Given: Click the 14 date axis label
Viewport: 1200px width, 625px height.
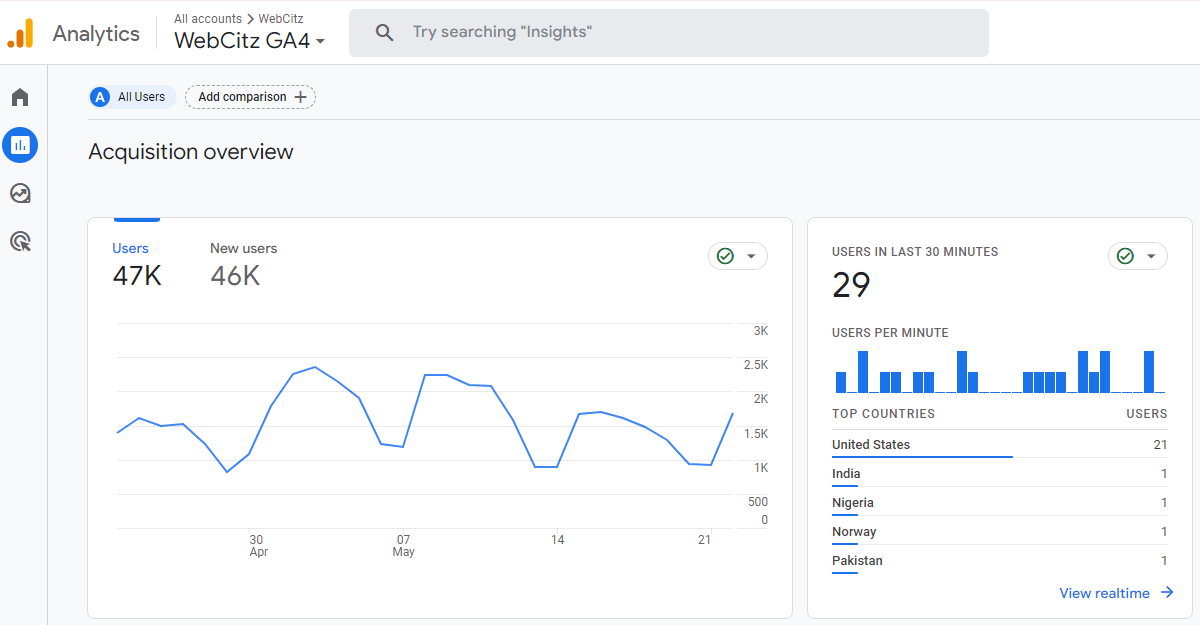Looking at the screenshot, I should pyautogui.click(x=557, y=540).
